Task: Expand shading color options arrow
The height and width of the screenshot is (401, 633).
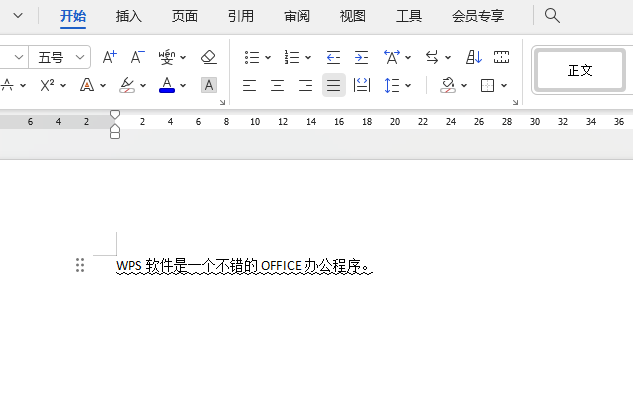Action: coord(464,86)
